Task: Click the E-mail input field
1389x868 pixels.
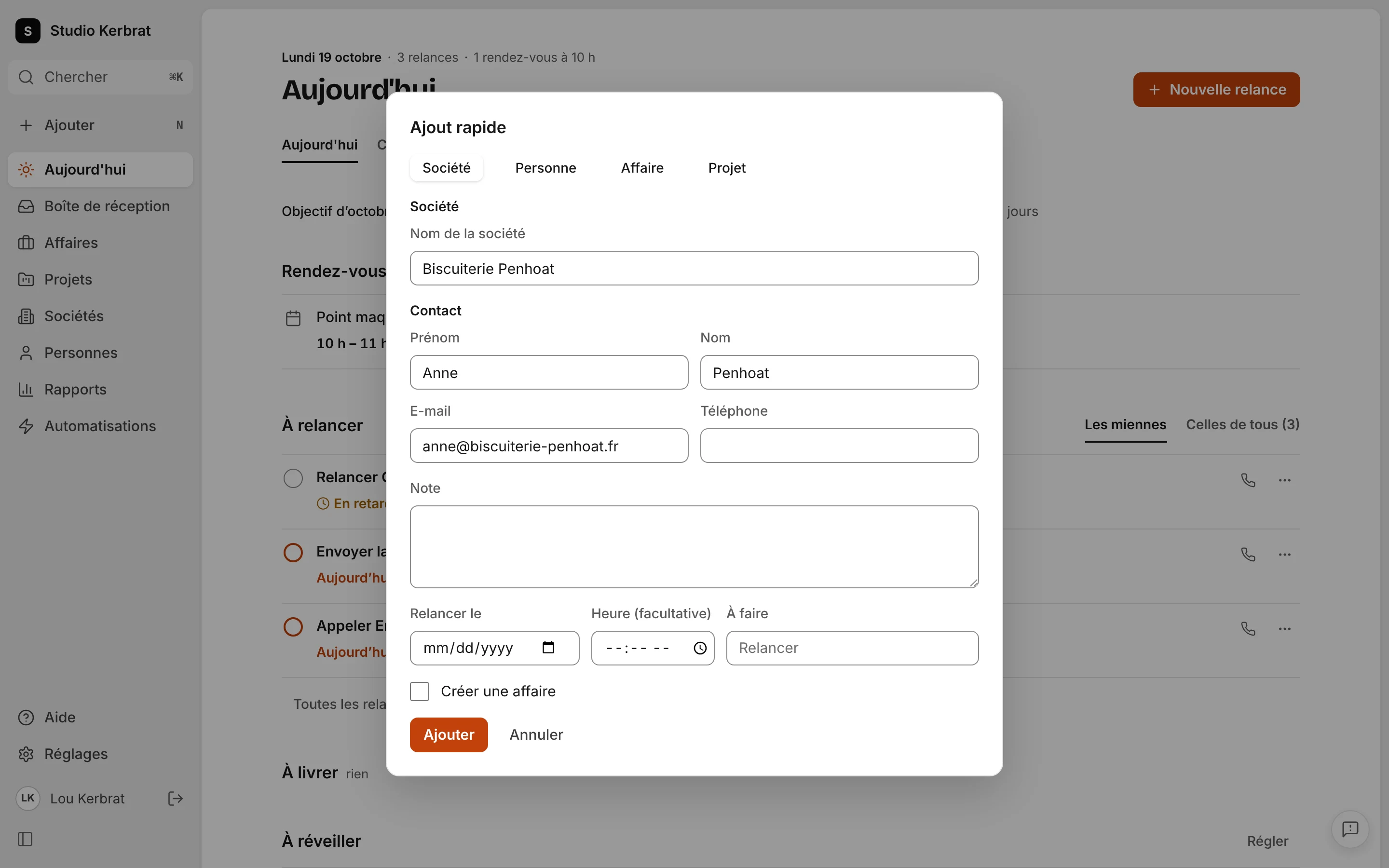Action: pyautogui.click(x=549, y=446)
